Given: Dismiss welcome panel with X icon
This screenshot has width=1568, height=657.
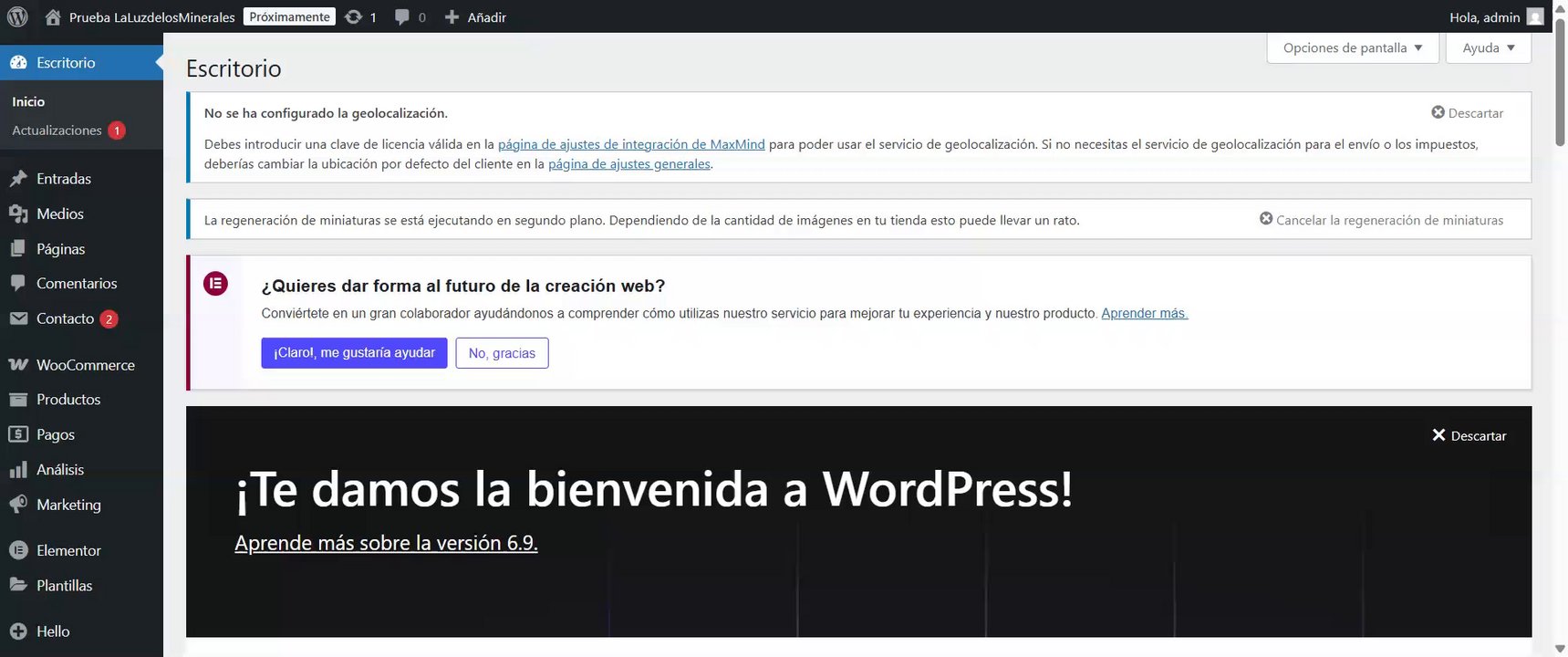Looking at the screenshot, I should tap(1438, 435).
